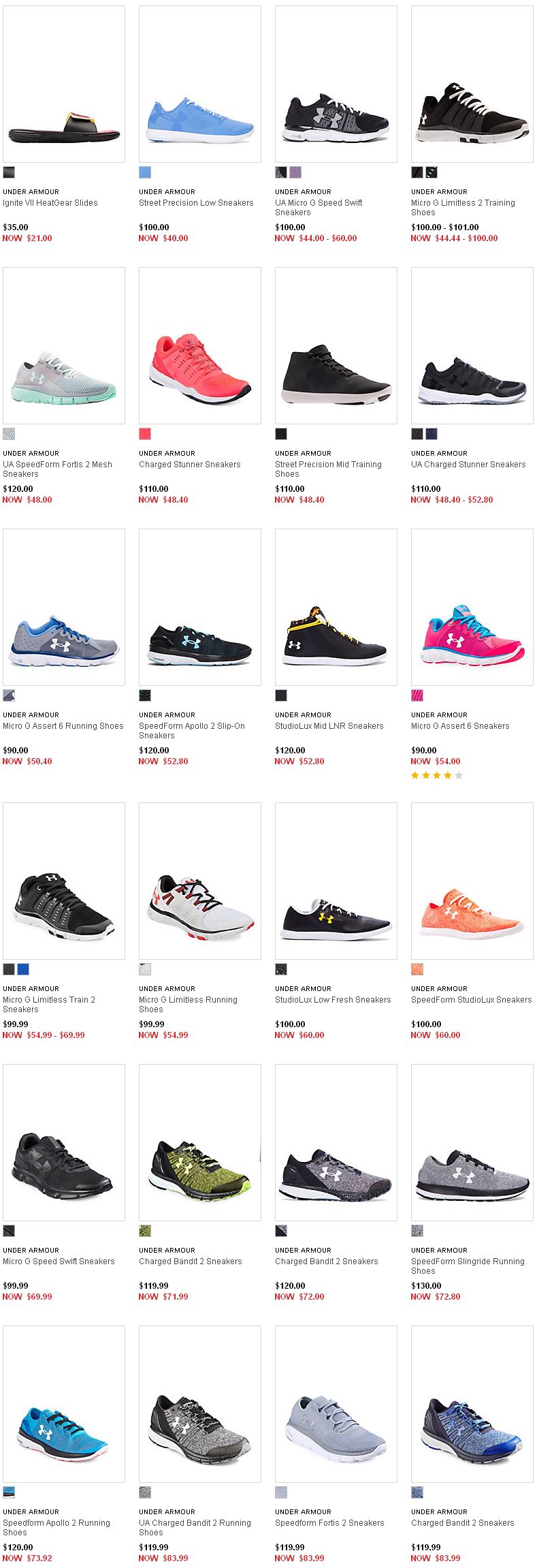Pick orange swatch under SpeedForm StudioLux Sneakers
This screenshot has height=1568, width=537.
(417, 969)
